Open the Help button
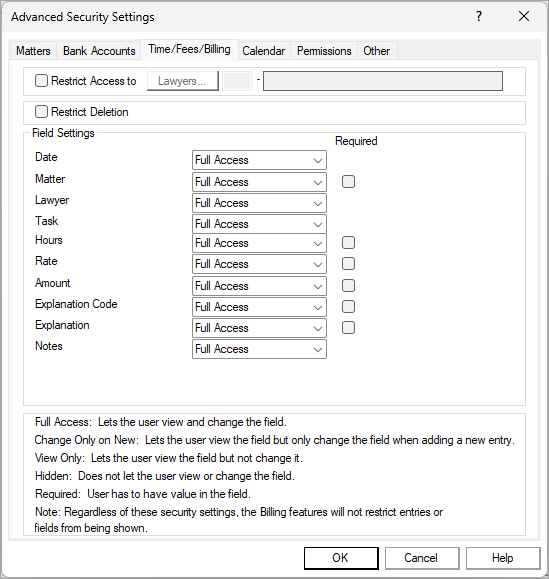This screenshot has height=579, width=549. pyautogui.click(x=503, y=558)
